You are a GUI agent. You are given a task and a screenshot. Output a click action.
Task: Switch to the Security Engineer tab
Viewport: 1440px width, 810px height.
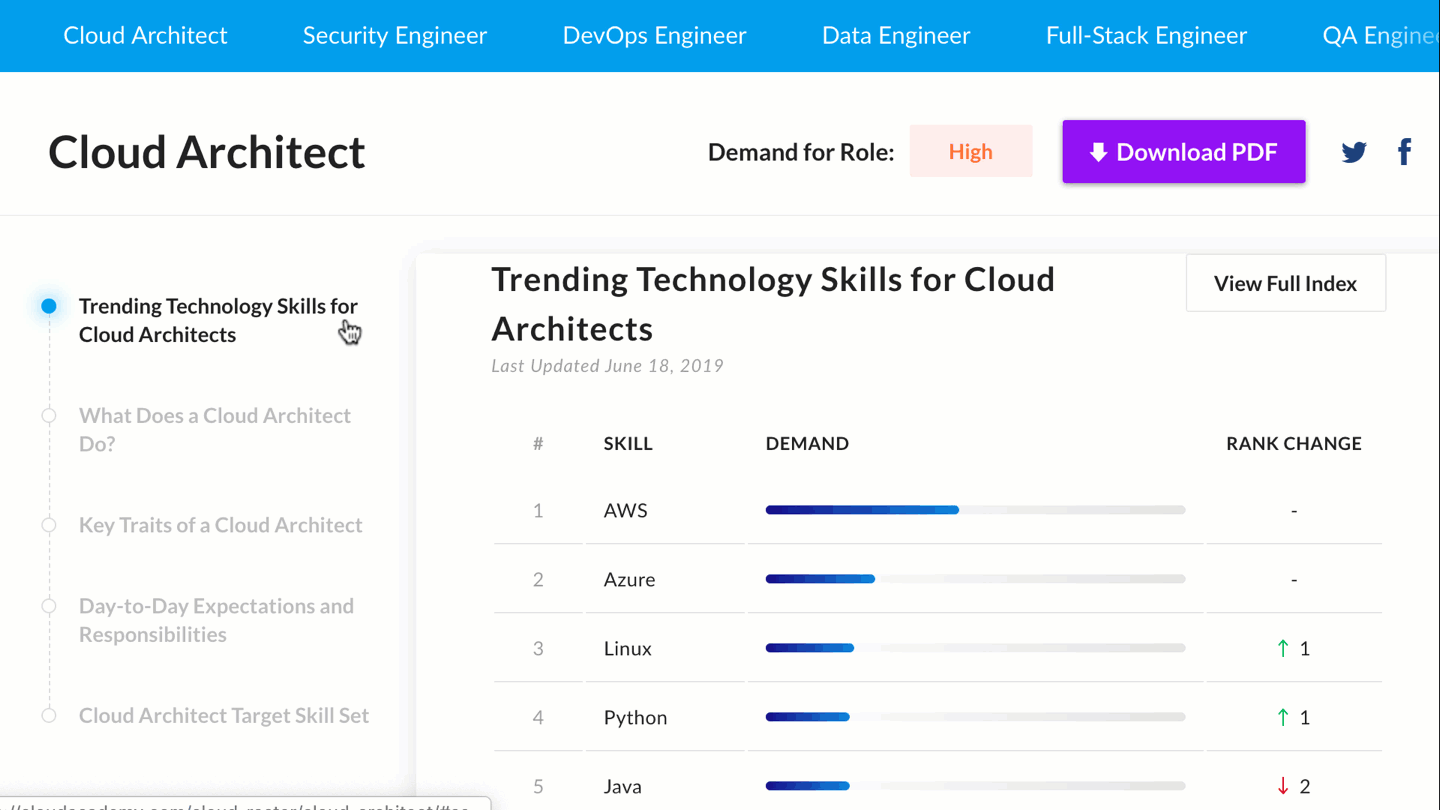click(395, 35)
